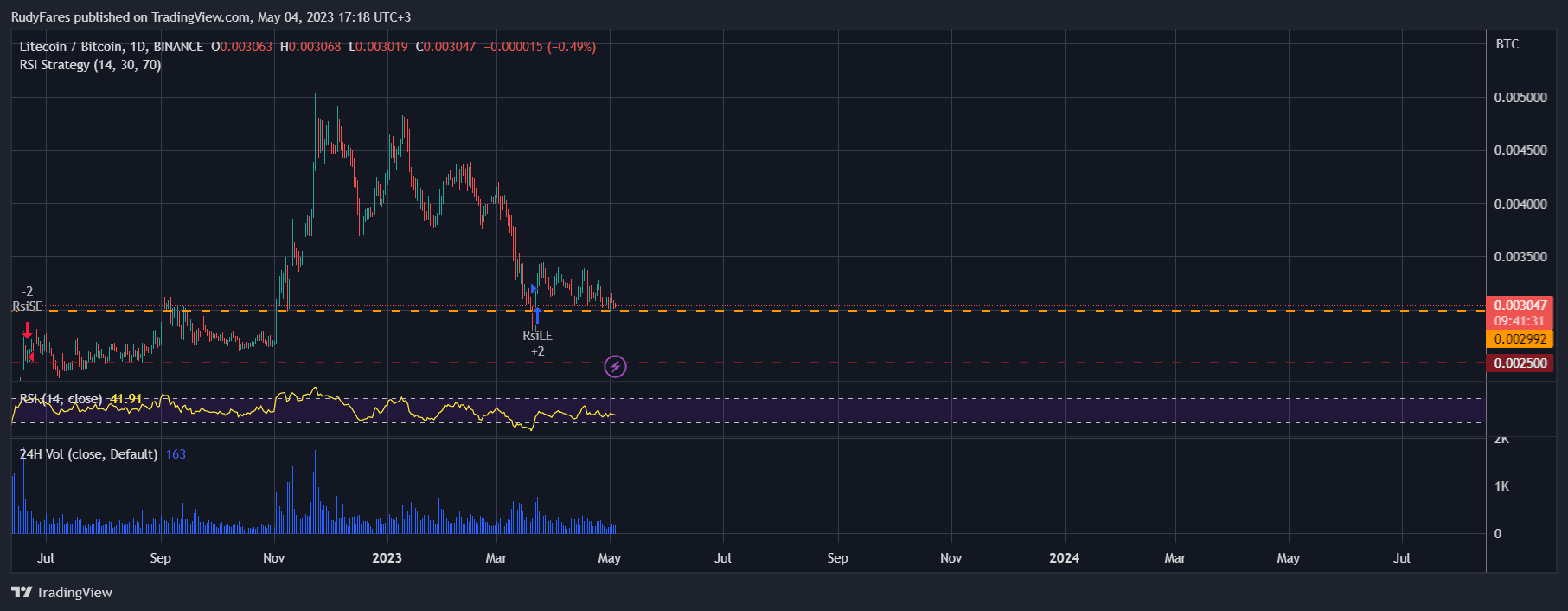Select the small blue triangle above RsiLE arrow

coord(534,288)
